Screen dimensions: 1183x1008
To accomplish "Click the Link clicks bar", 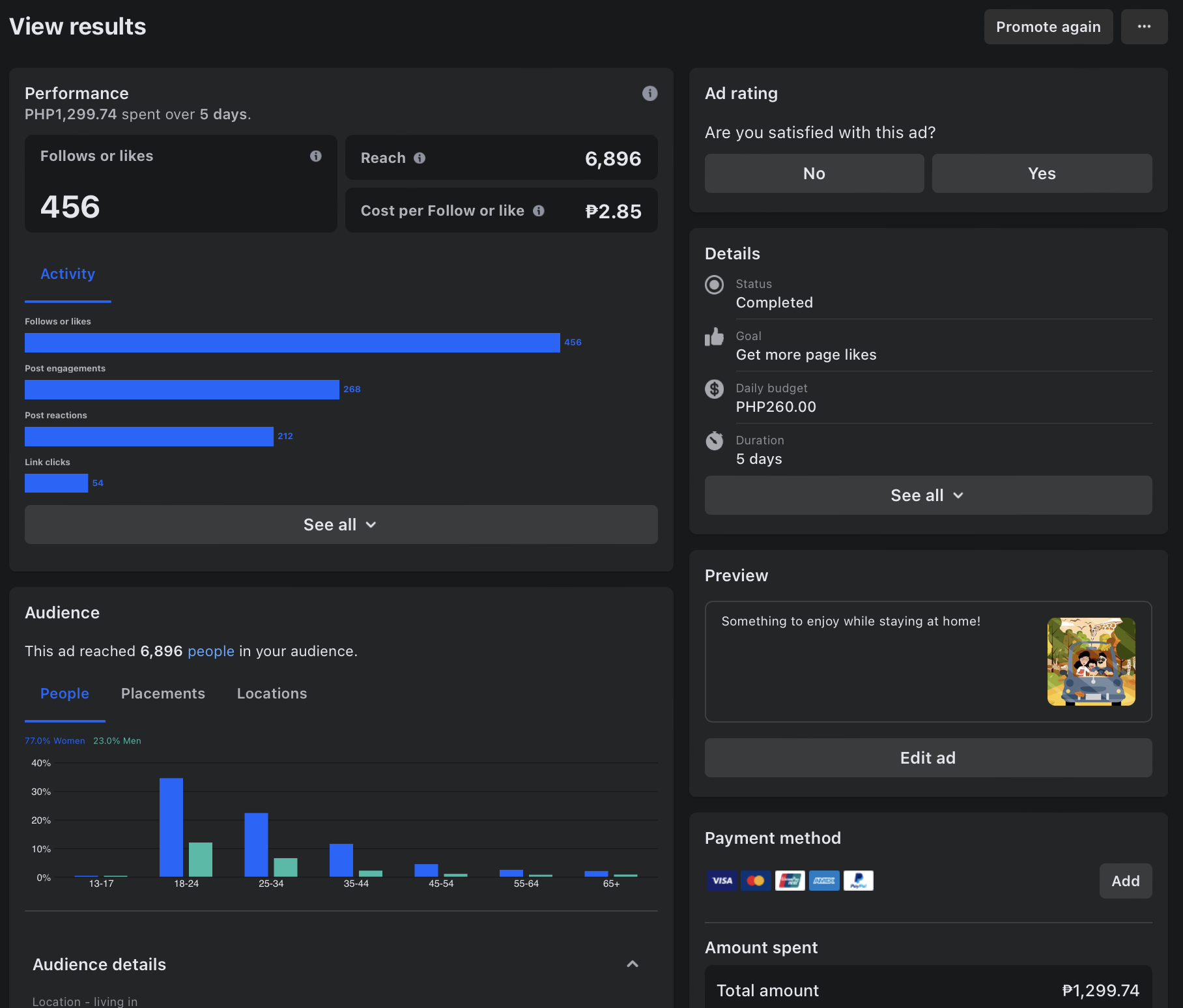I will (x=56, y=483).
